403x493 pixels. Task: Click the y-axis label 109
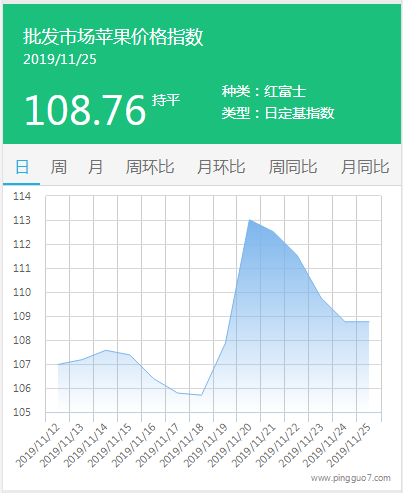pyautogui.click(x=22, y=316)
